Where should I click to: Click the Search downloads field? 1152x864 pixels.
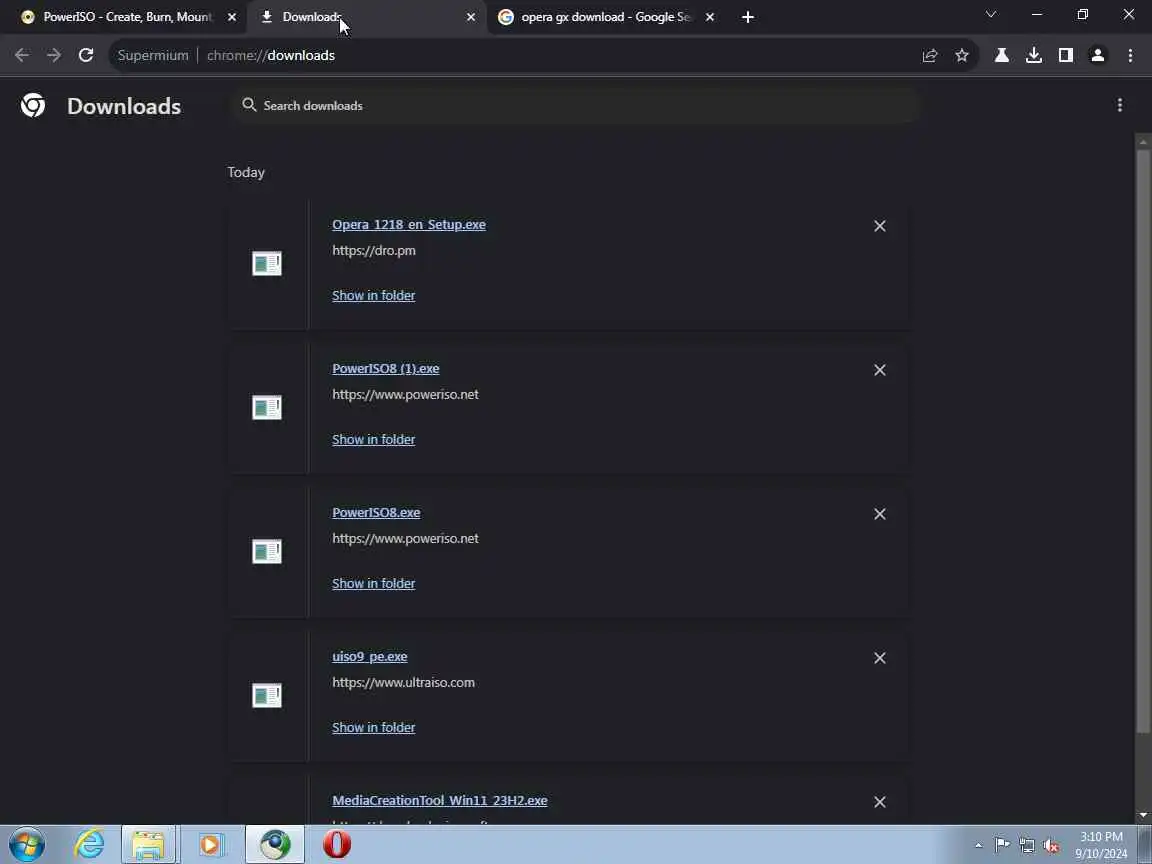(573, 105)
